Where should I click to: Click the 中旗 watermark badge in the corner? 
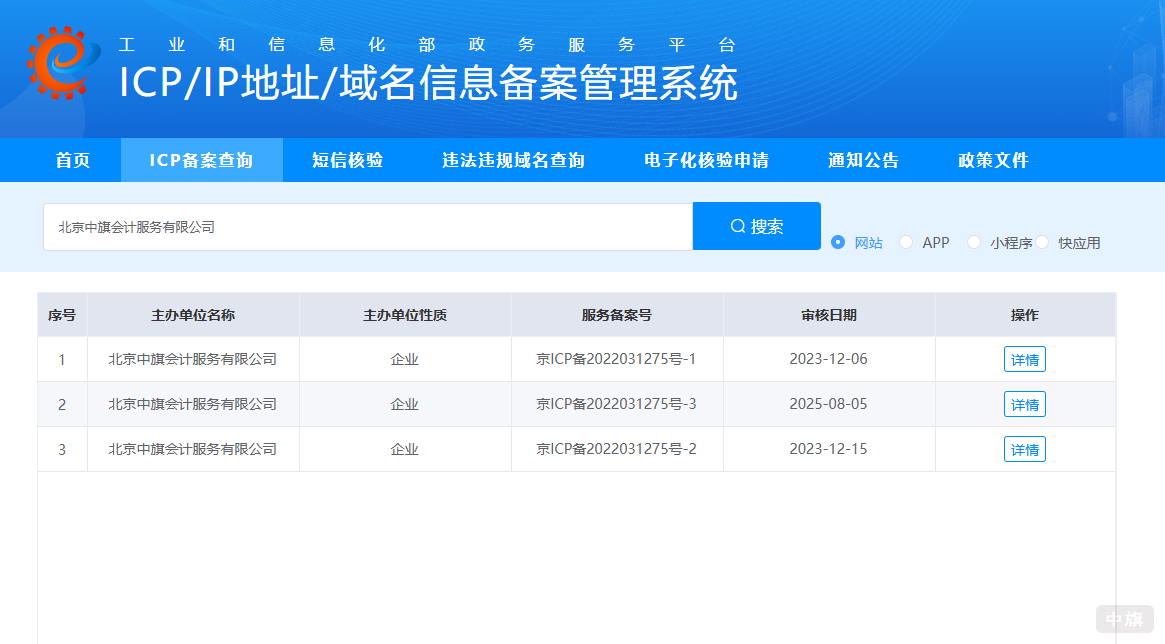tap(1125, 618)
